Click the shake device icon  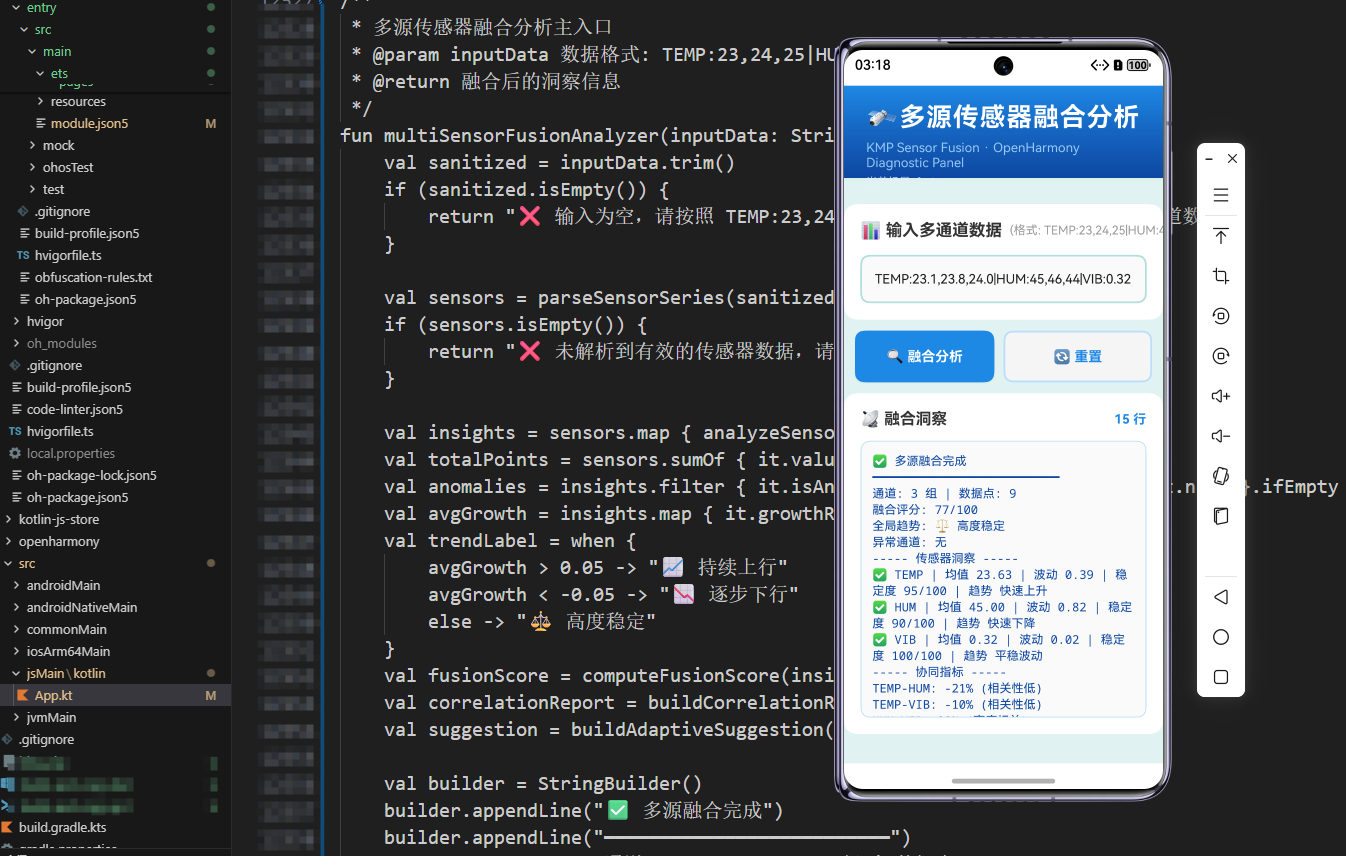pyautogui.click(x=1220, y=476)
